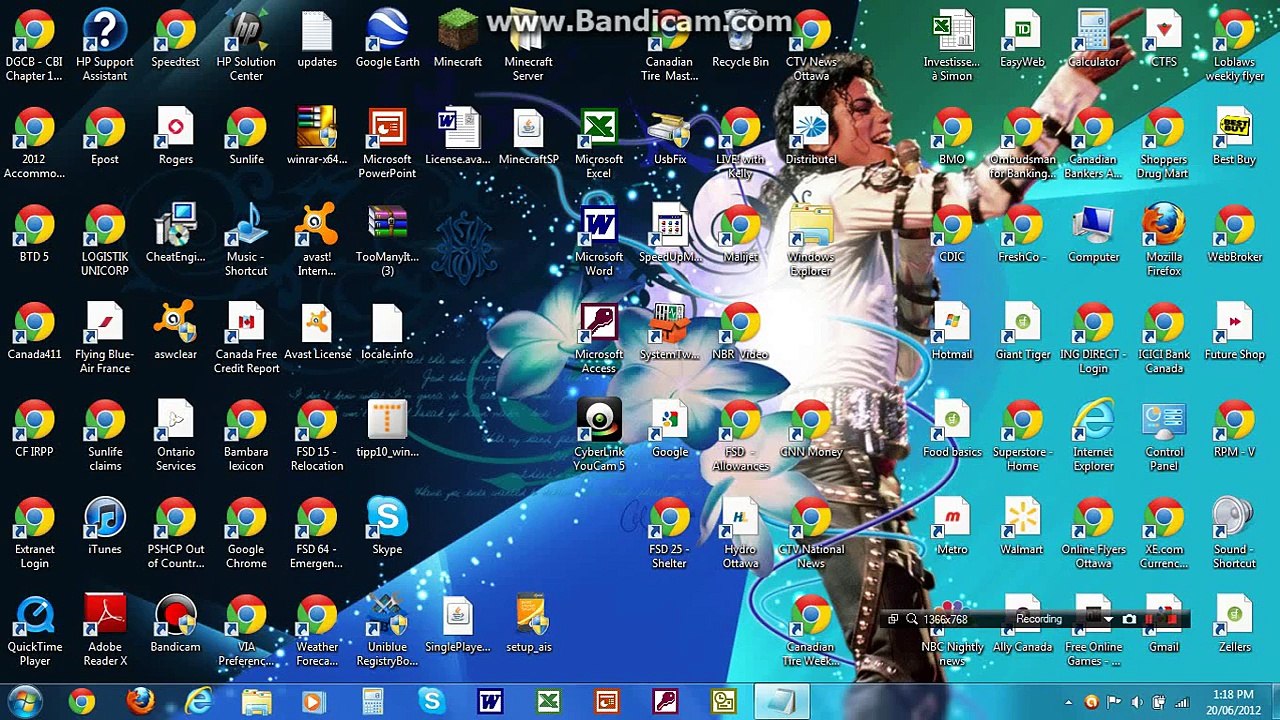Open the Action Center flag tray icon

pos(1114,703)
